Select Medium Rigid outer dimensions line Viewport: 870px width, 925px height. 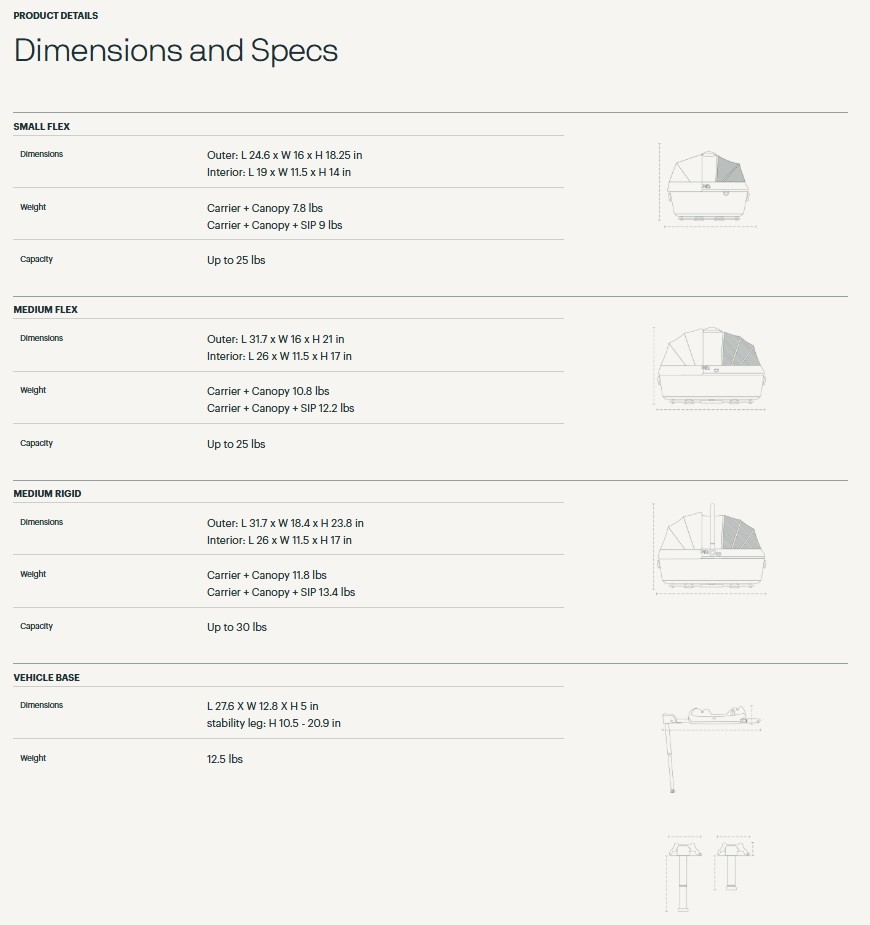pos(285,523)
